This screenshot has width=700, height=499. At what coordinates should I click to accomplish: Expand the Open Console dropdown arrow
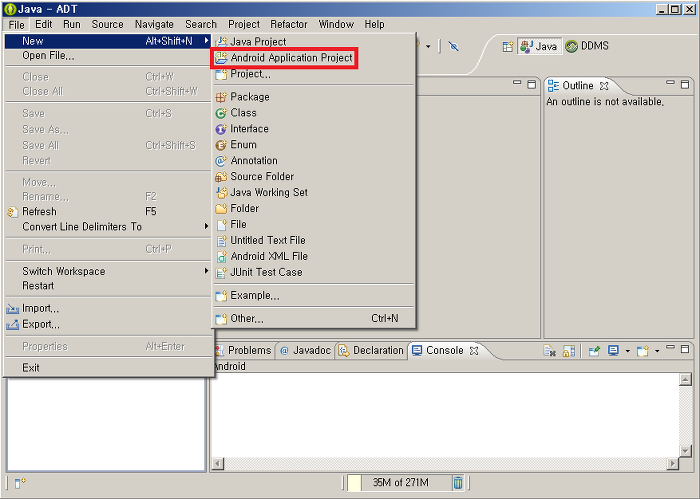point(657,351)
